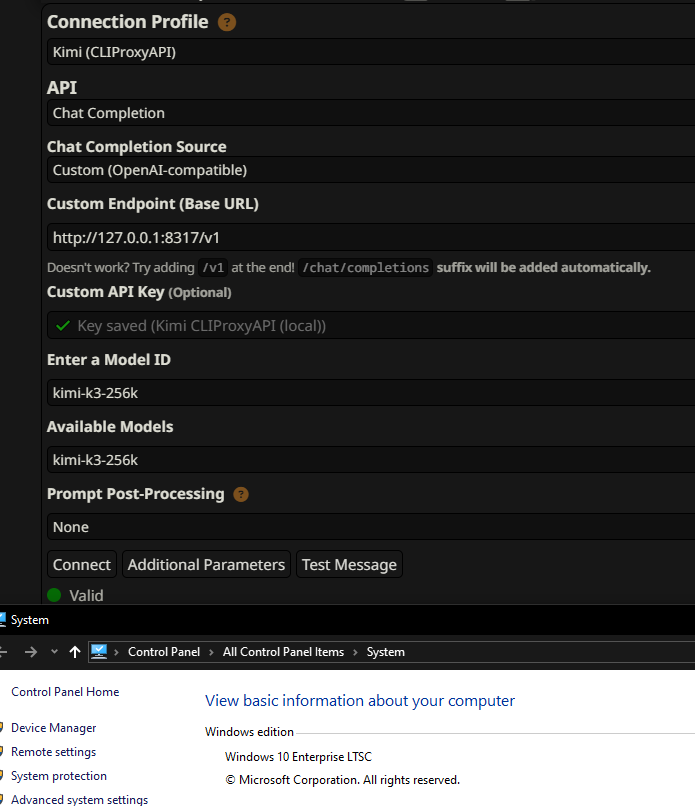
Task: Open recent locations dropdown arrow in System window
Action: [54, 652]
